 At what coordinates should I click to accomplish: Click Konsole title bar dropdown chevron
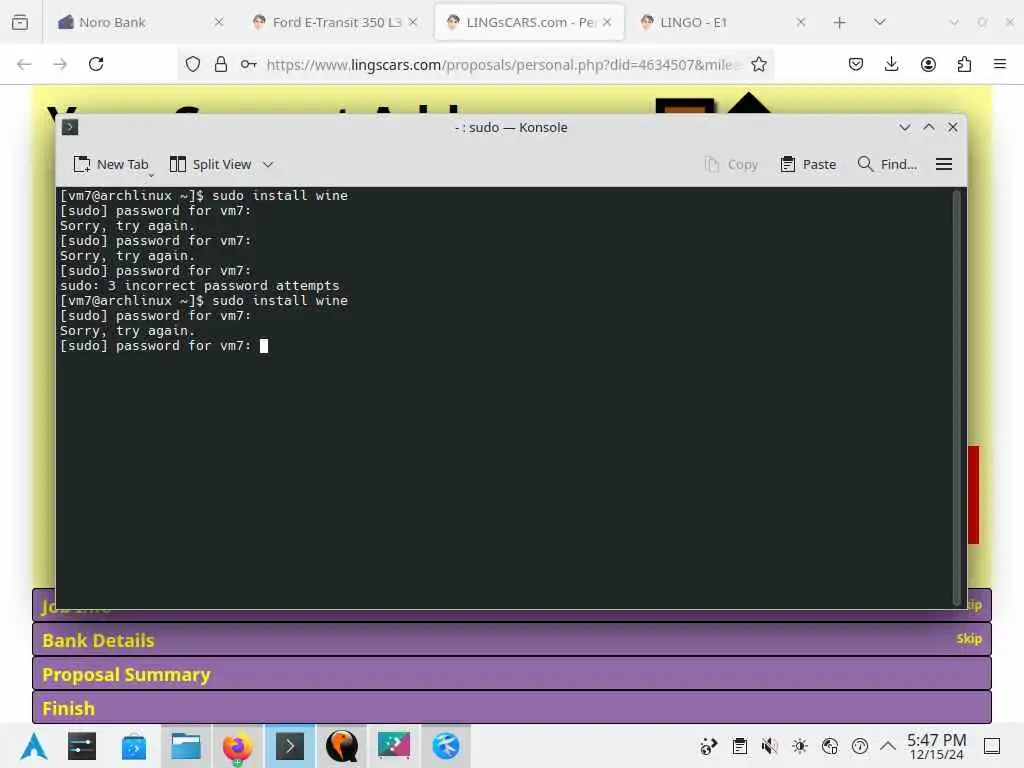point(904,127)
